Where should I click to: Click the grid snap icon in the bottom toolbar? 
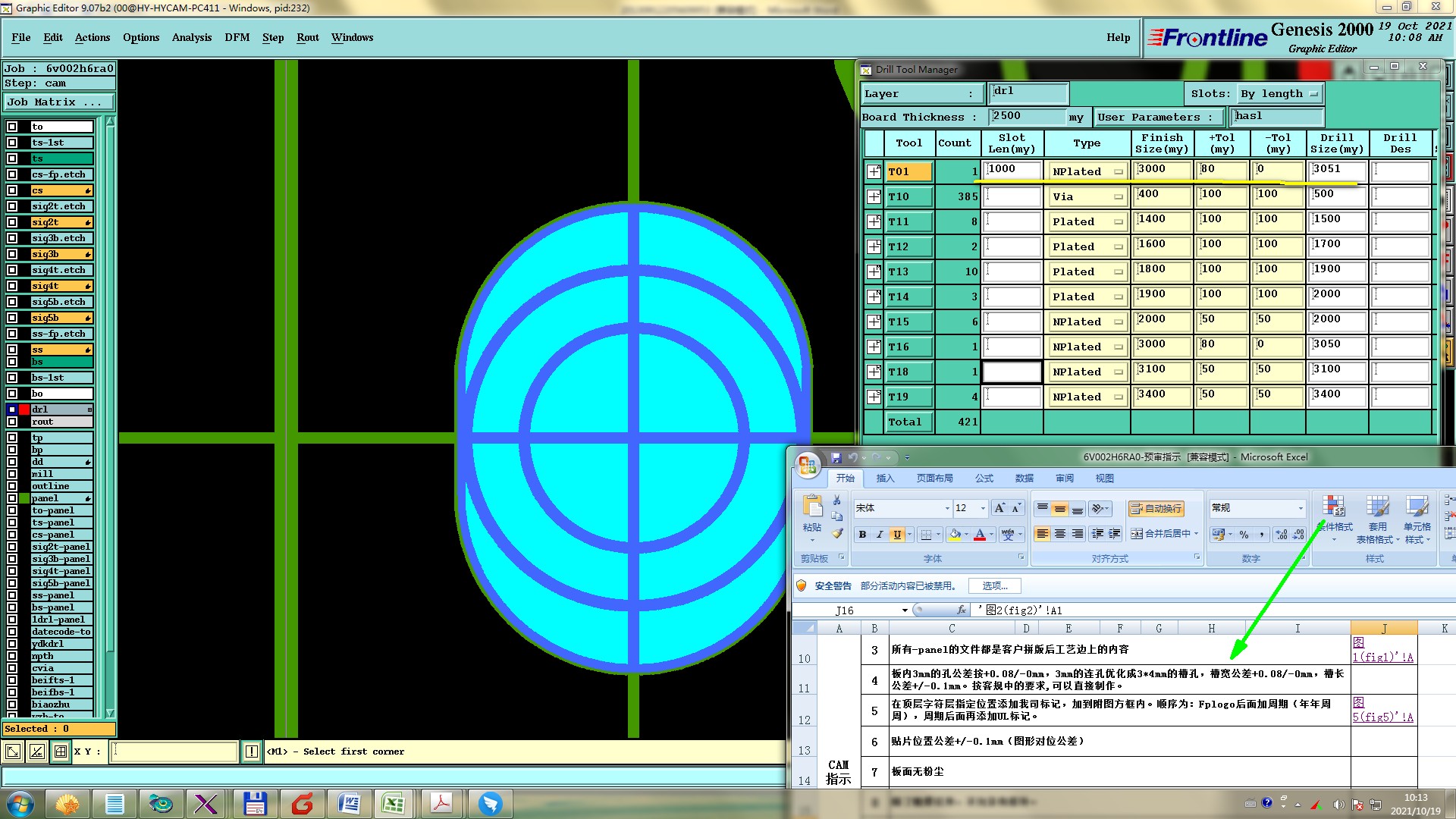61,752
